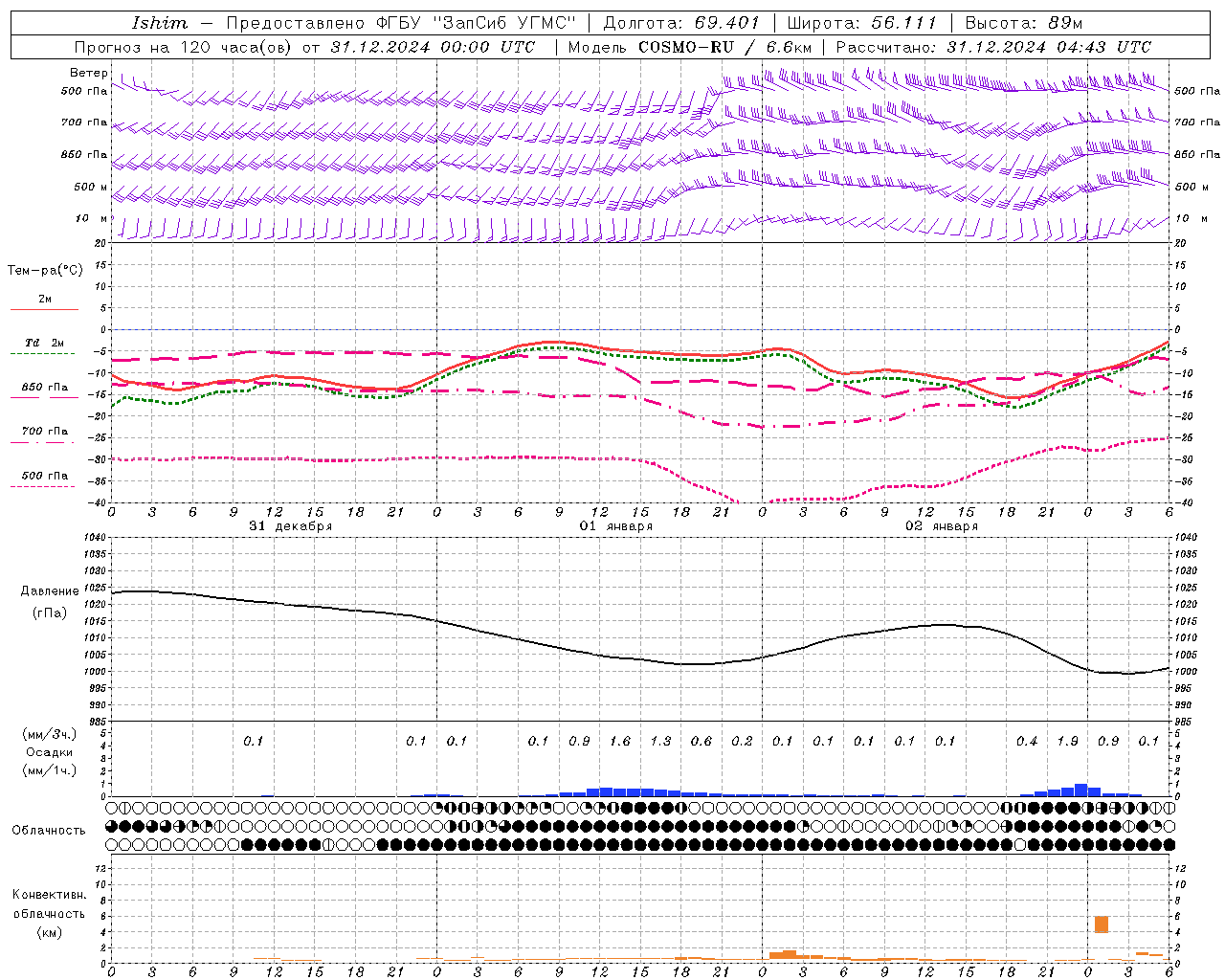Viewport: 1225px width, 980px height.
Task: Click the "(мм/1ч.)" hourly precipitation unit label
Action: (50, 770)
